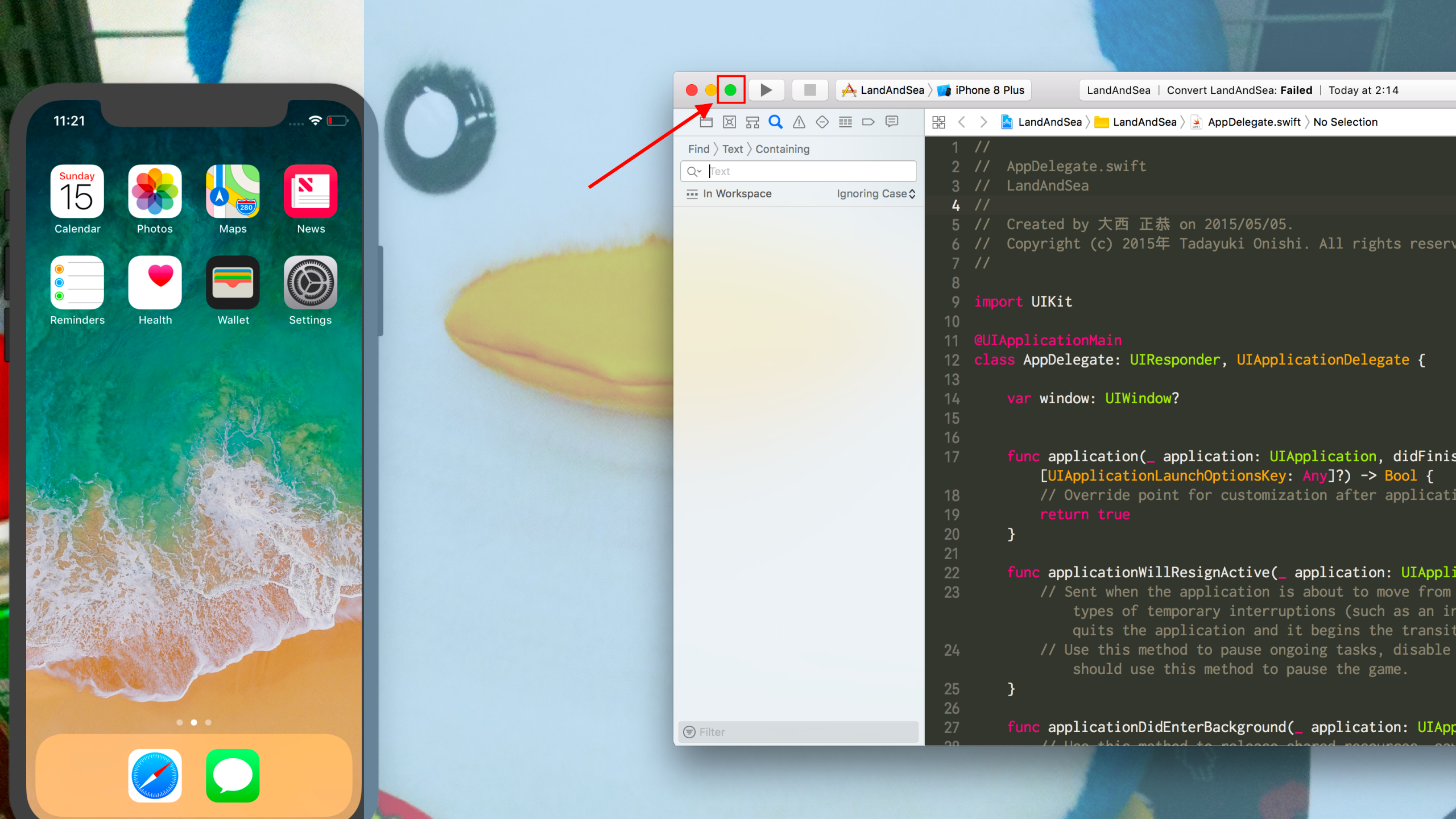Viewport: 1456px width, 819px height.
Task: Set the In Workspace search scope
Action: [x=730, y=194]
